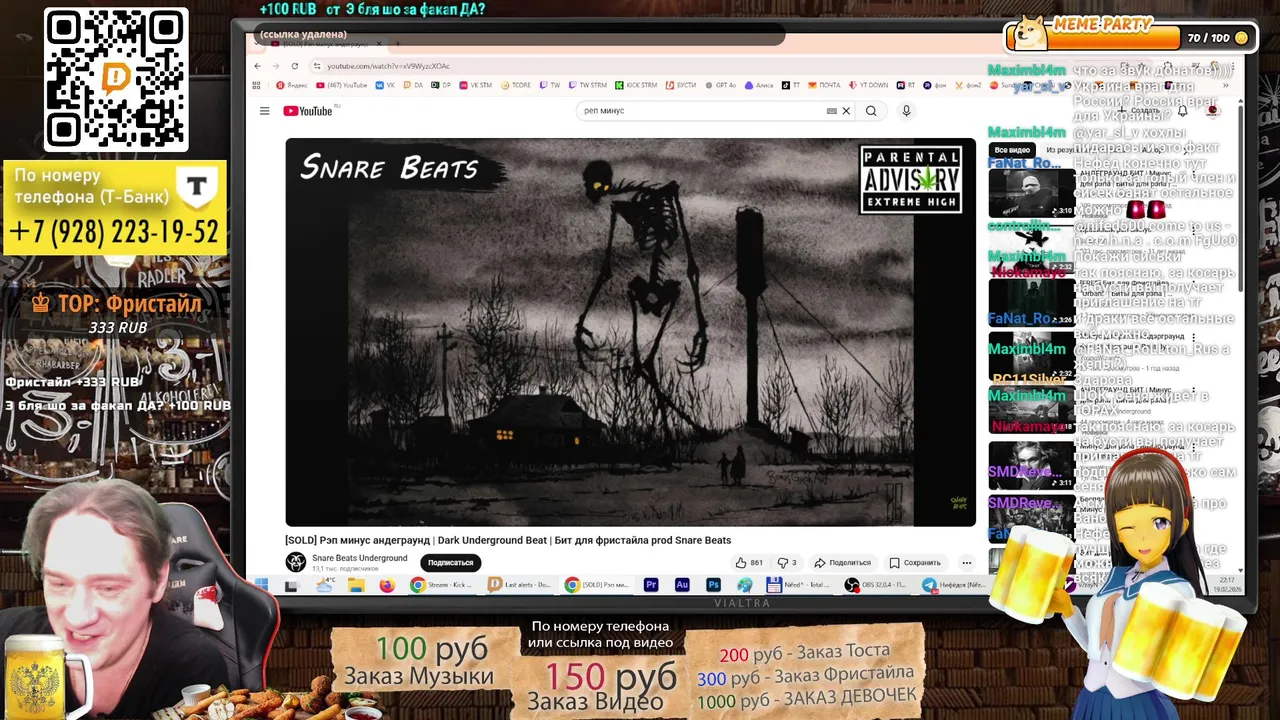Screen dimensions: 1280x720
Task: Switch to Stream - Kick Chrome window in taskbar
Action: (441, 585)
